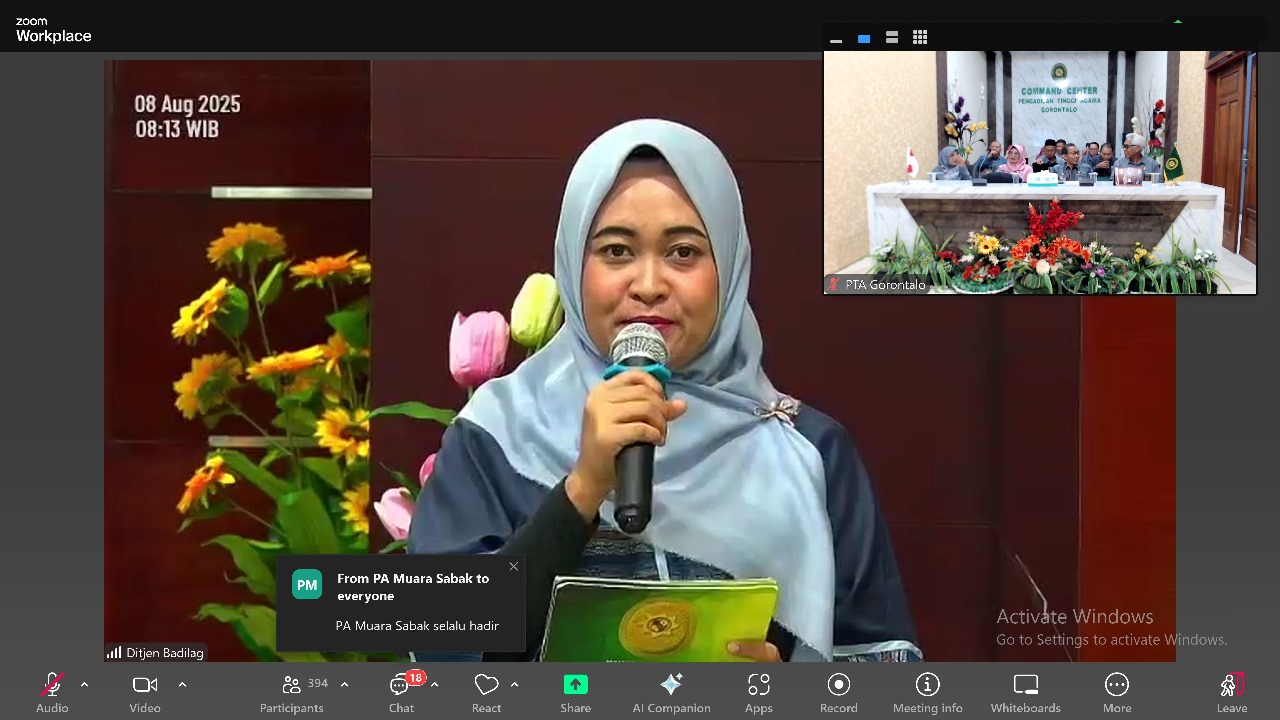This screenshot has height=720, width=1280.
Task: Start recording with Record button
Action: [x=838, y=692]
